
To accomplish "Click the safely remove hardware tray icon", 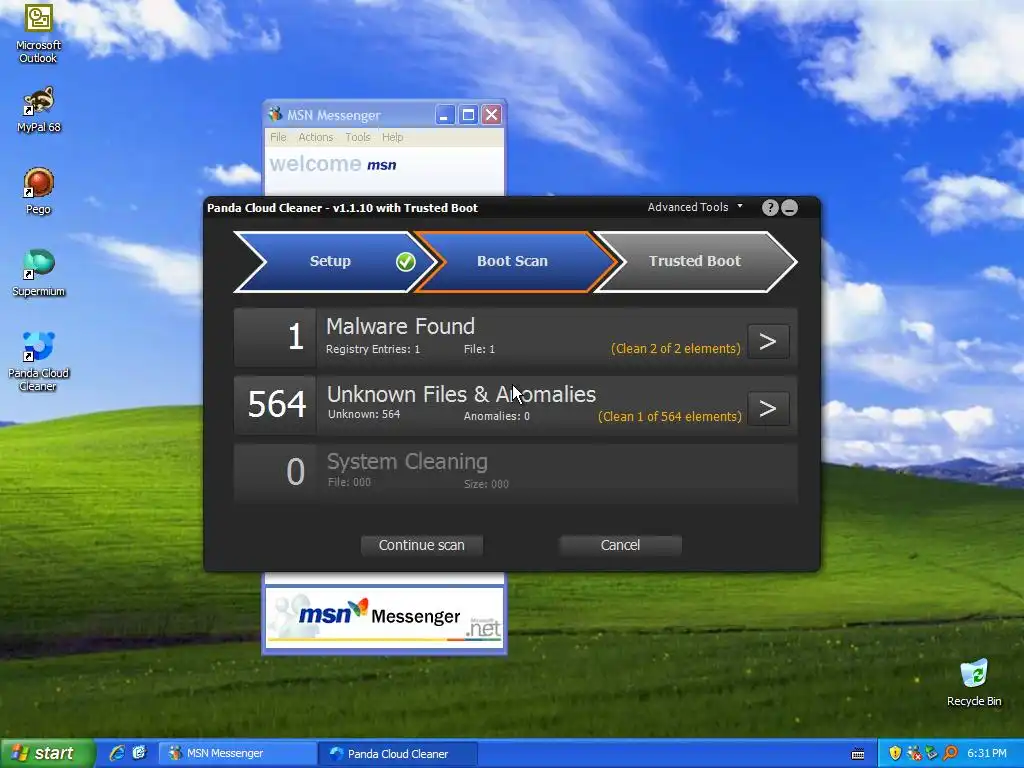I will [x=931, y=753].
